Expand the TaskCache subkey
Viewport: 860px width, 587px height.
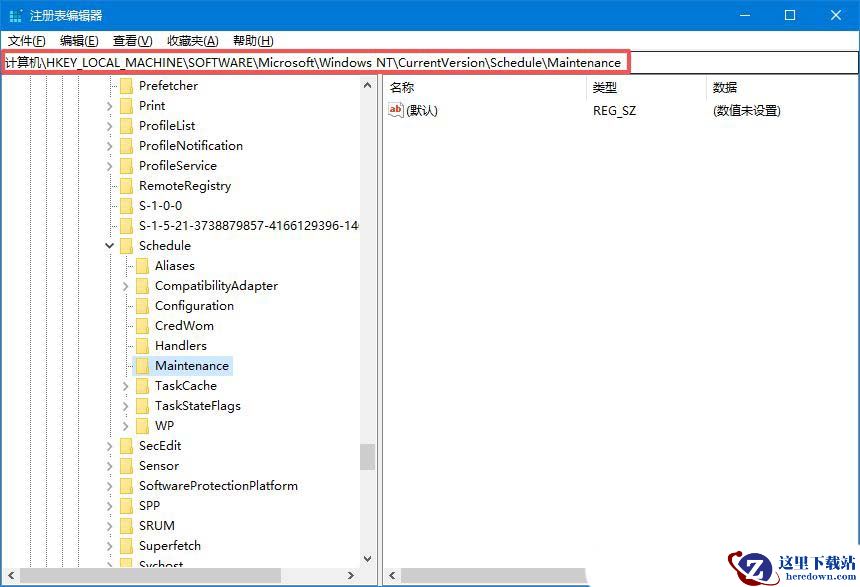click(126, 386)
